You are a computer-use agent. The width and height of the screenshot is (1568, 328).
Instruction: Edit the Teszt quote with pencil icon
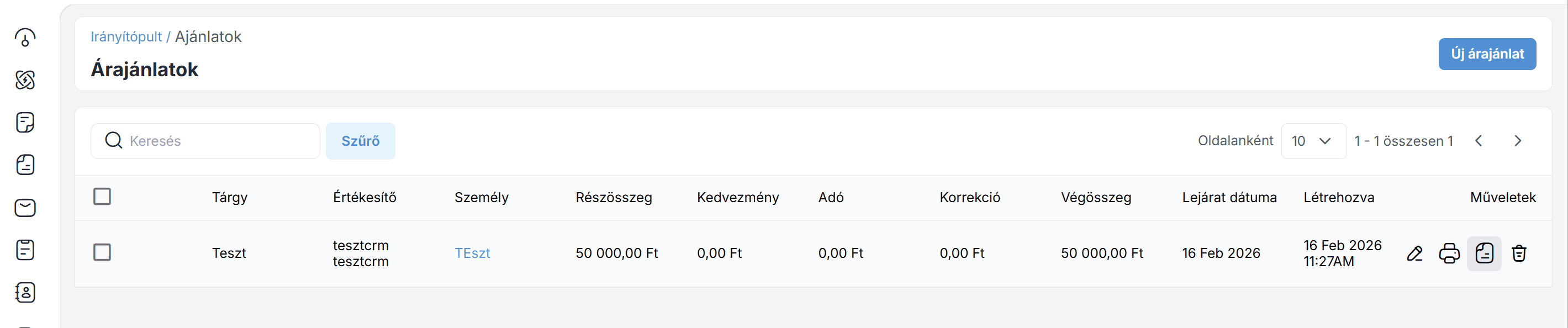tap(1414, 253)
